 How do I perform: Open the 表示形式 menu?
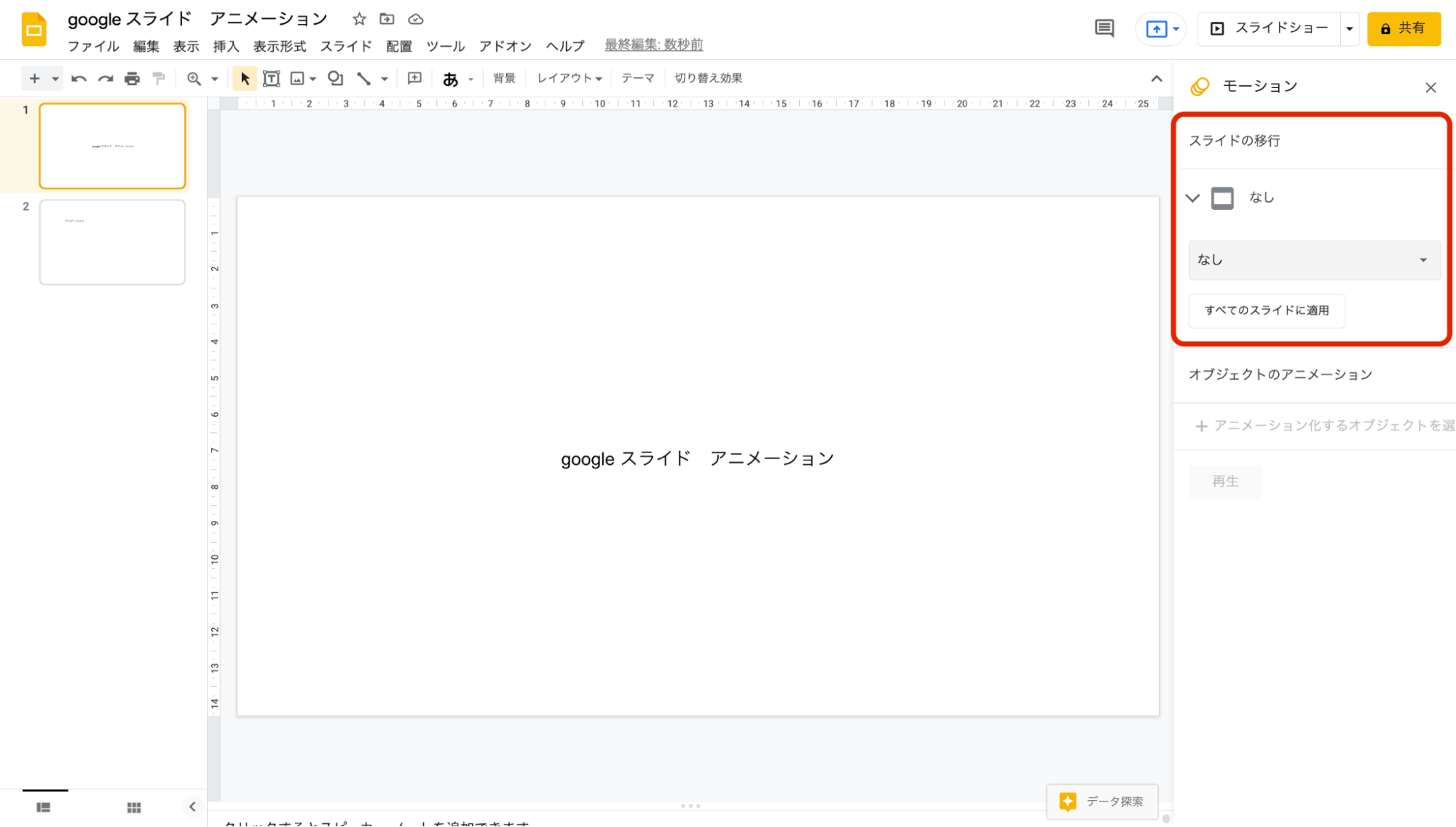pyautogui.click(x=280, y=46)
